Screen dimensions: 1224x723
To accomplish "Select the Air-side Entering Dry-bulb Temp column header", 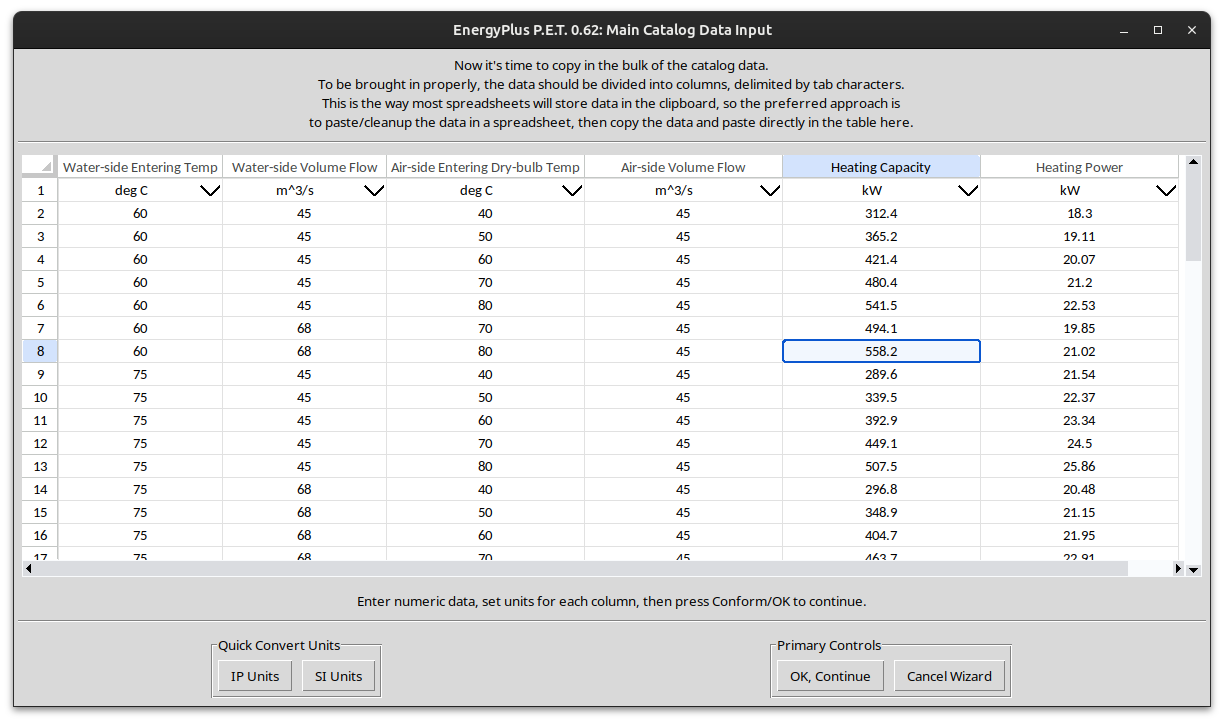I will [485, 167].
